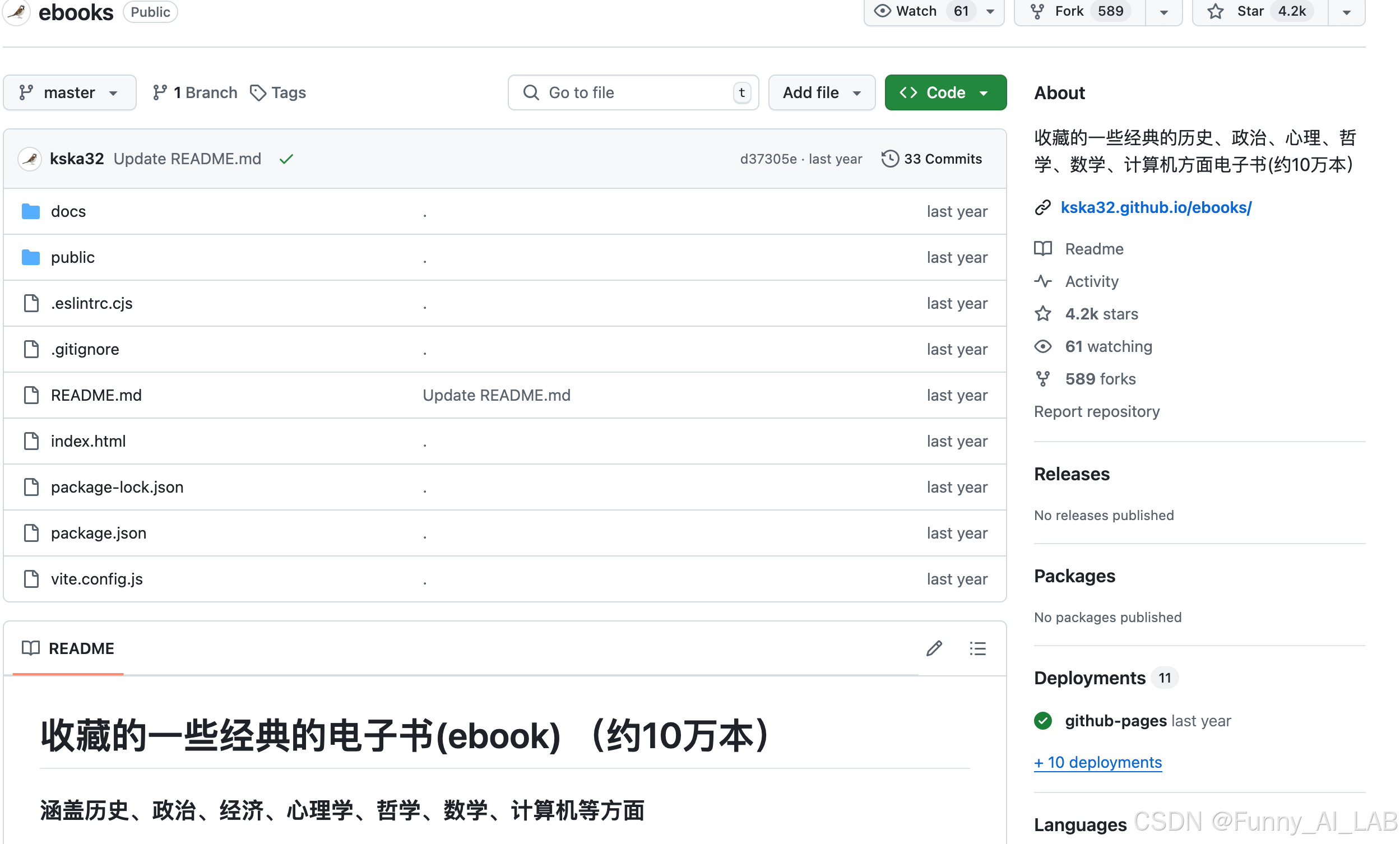Expand the Watch notifications dropdown arrow

(990, 11)
